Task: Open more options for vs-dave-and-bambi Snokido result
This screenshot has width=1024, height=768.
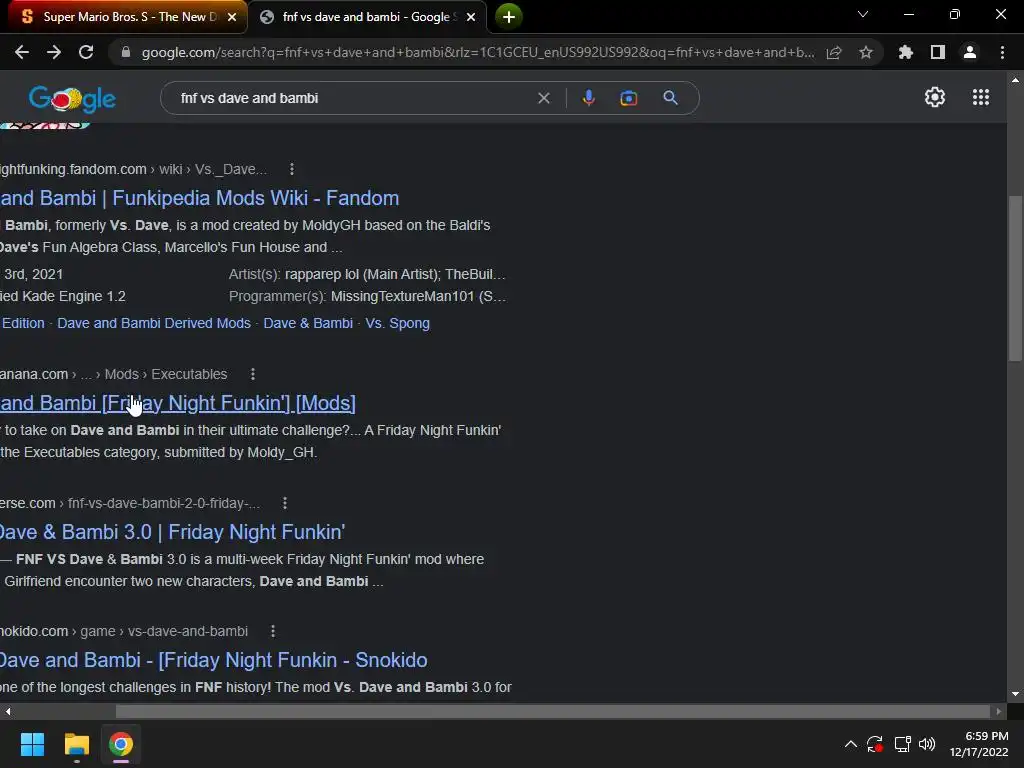Action: pyautogui.click(x=273, y=631)
